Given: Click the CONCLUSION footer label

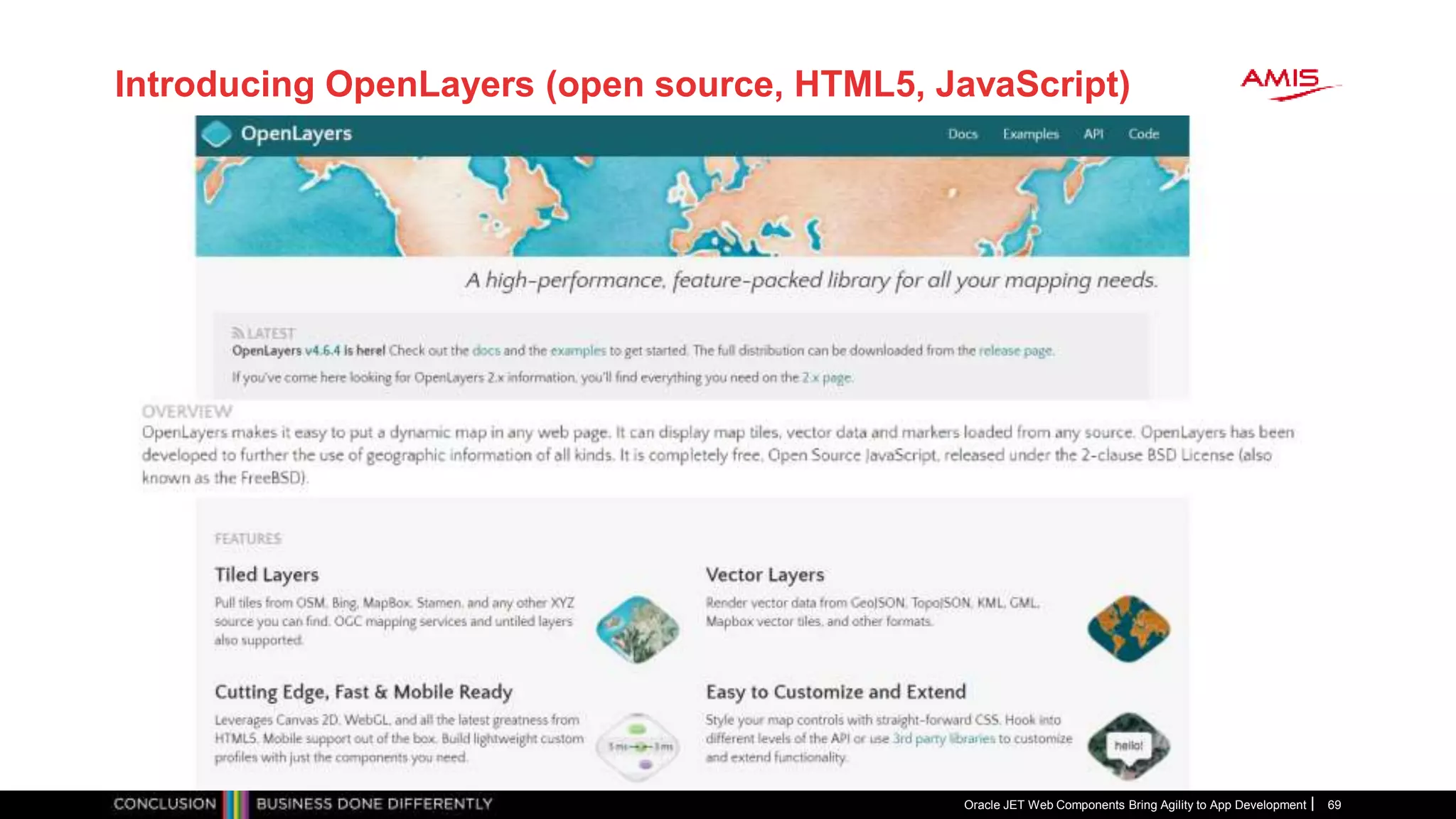Looking at the screenshot, I should (x=165, y=804).
